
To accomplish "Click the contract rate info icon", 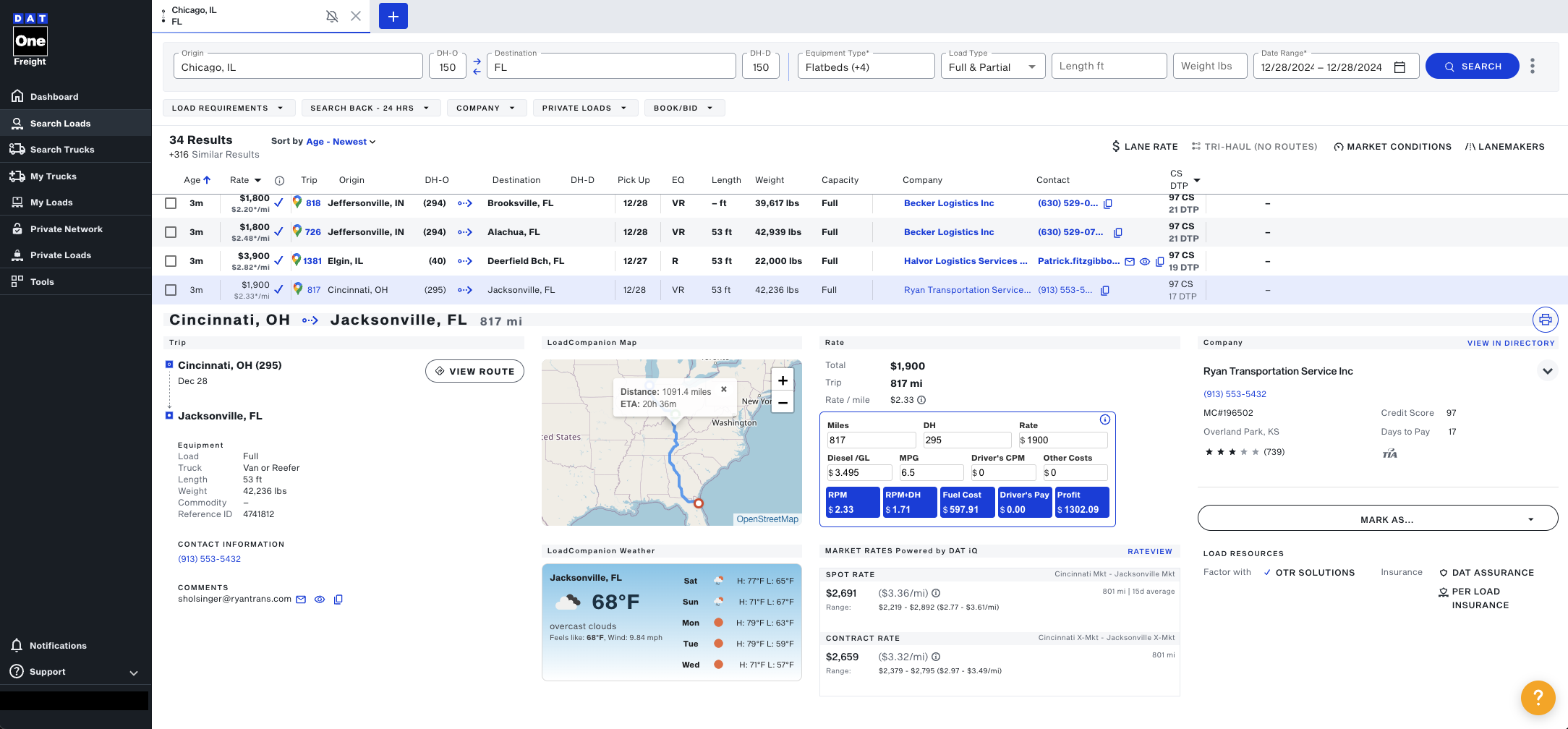I will [936, 657].
